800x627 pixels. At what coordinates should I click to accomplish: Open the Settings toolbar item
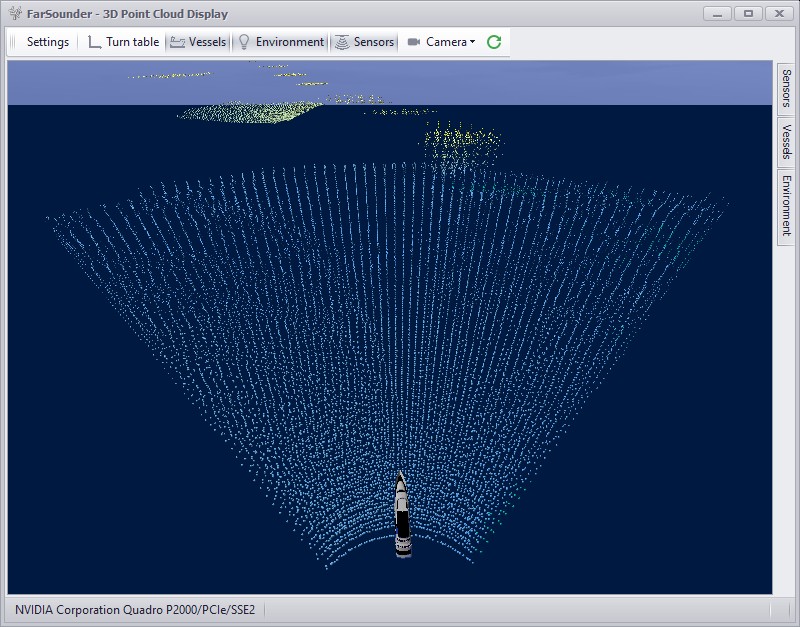47,42
